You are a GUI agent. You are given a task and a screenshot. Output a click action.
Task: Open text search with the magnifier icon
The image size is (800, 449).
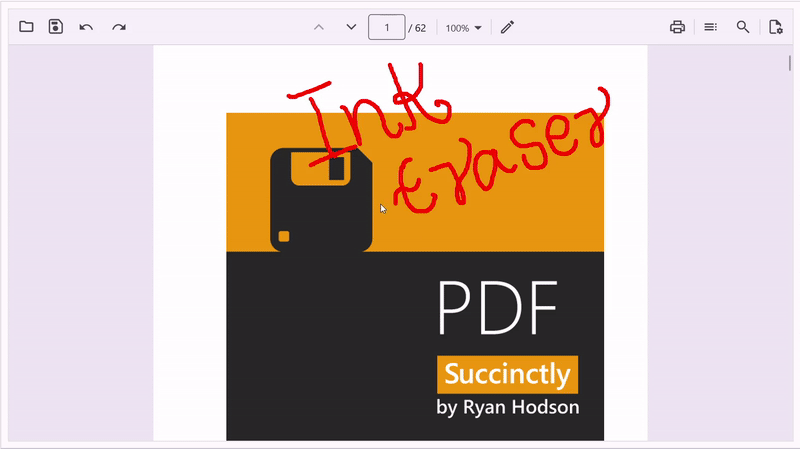[743, 27]
